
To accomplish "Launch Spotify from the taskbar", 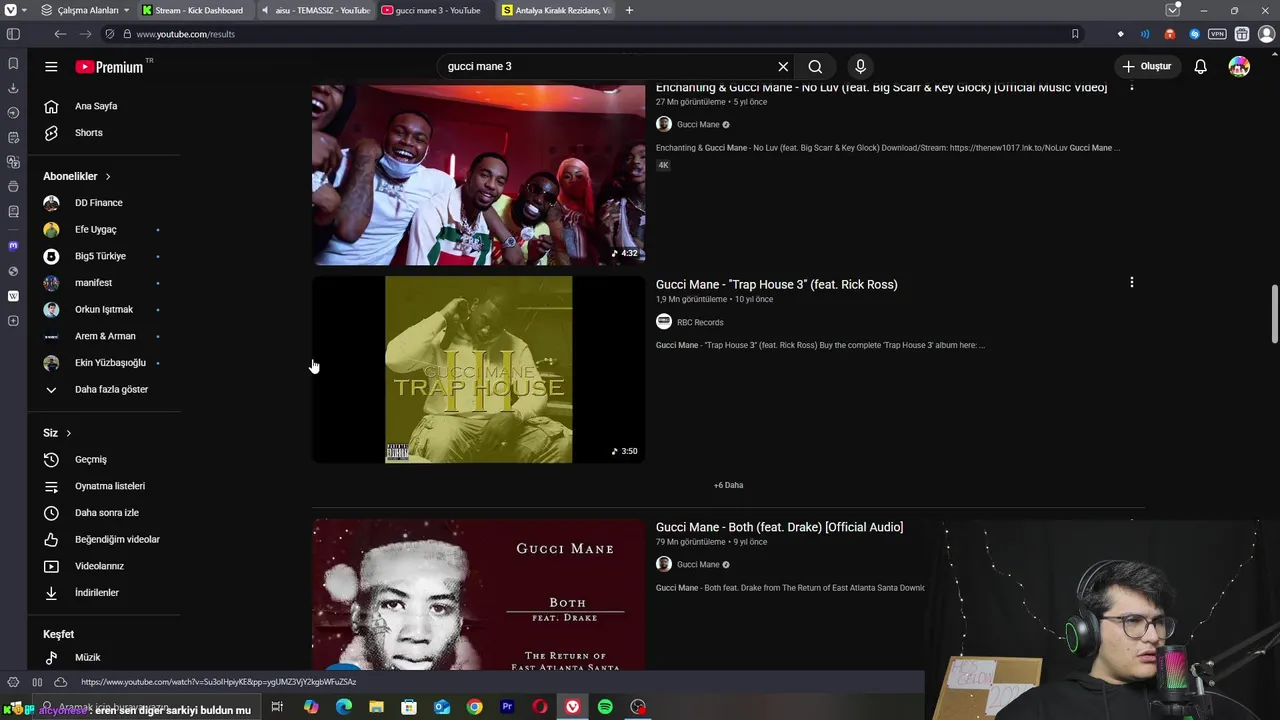I will [605, 707].
